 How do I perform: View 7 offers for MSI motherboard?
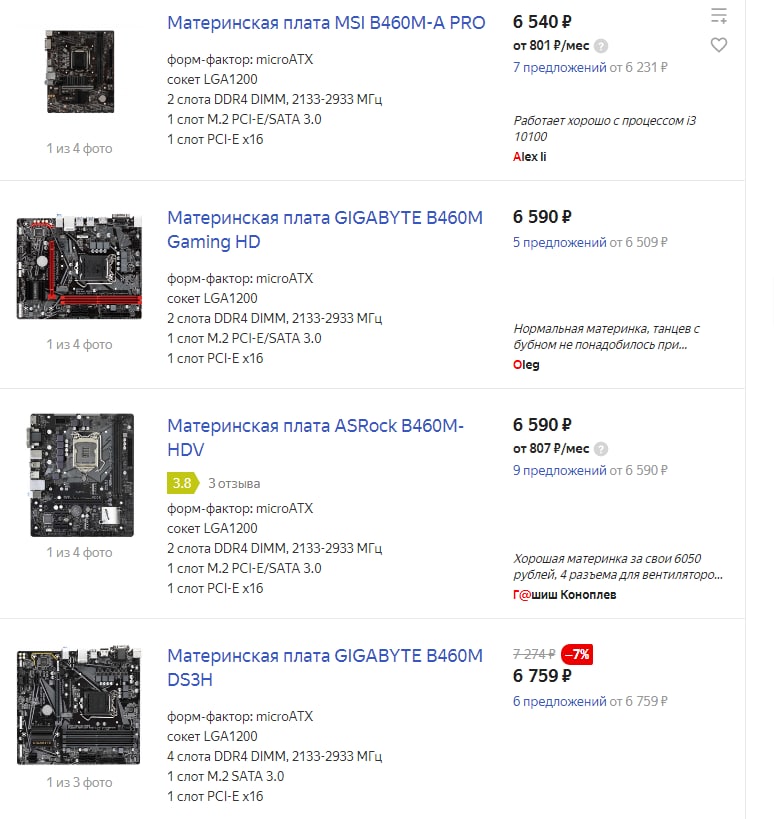click(x=559, y=67)
